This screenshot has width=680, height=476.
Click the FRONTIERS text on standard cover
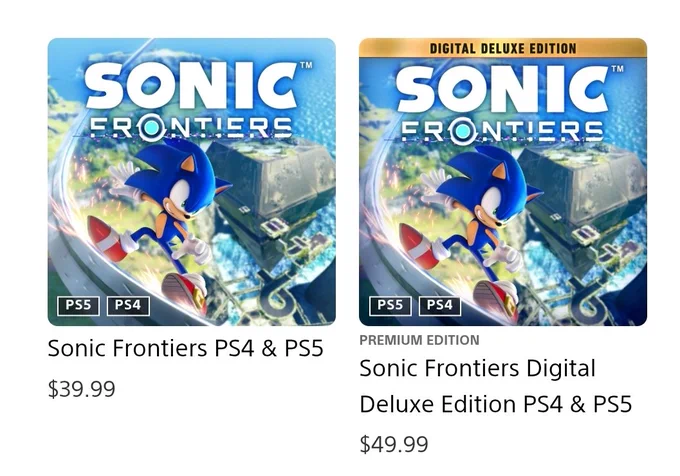(x=191, y=128)
